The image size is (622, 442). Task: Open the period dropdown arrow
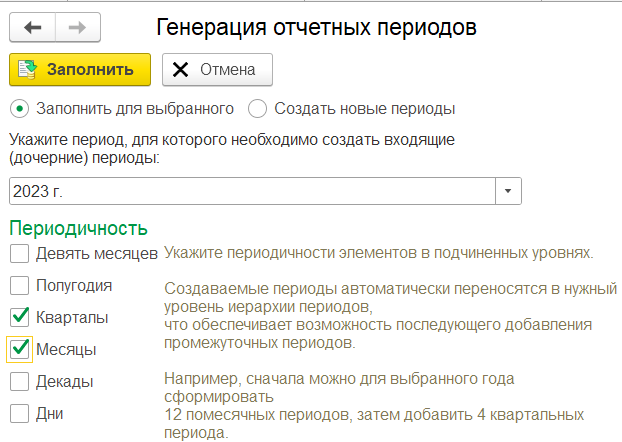(x=508, y=191)
